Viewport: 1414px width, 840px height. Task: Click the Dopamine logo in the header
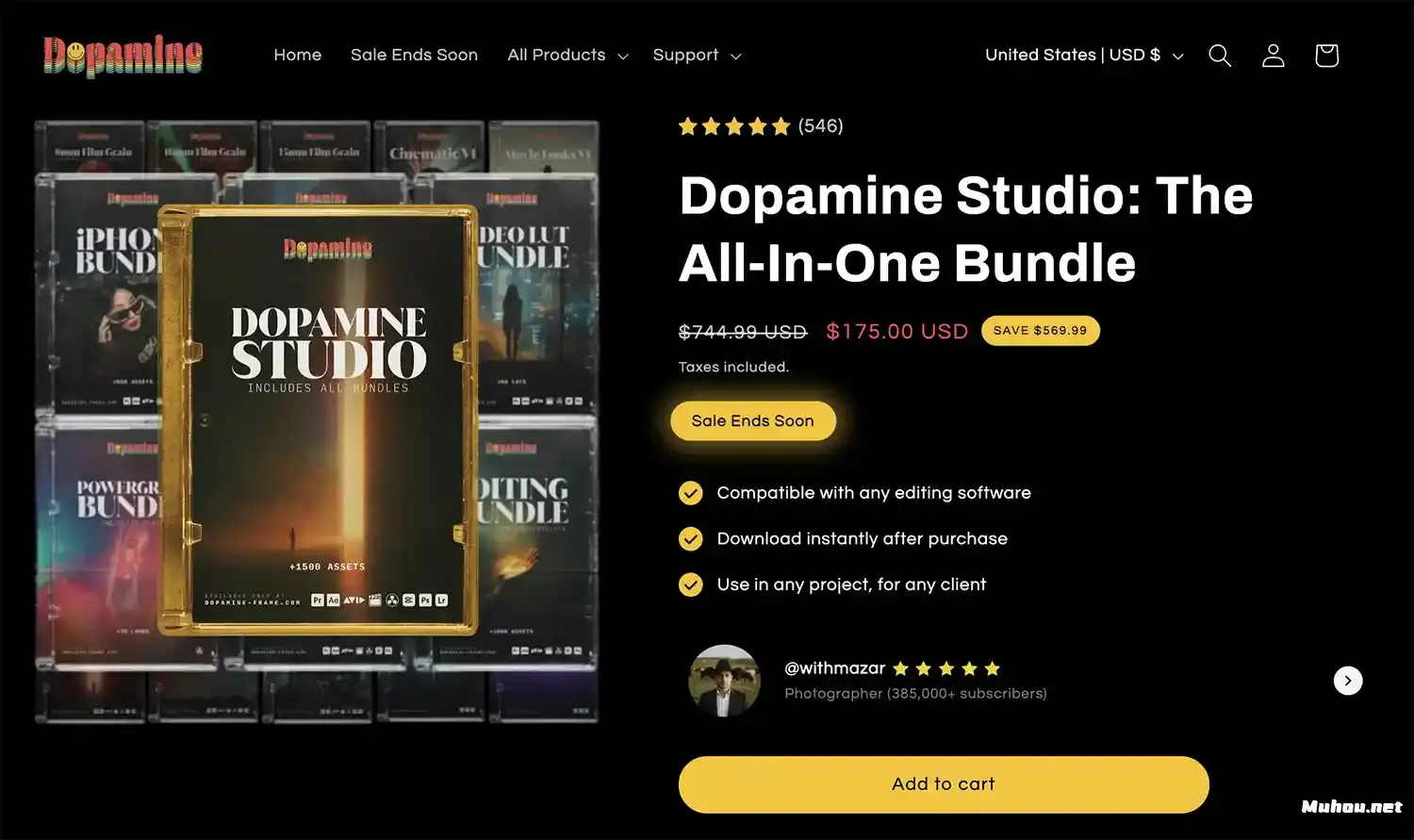tap(123, 56)
